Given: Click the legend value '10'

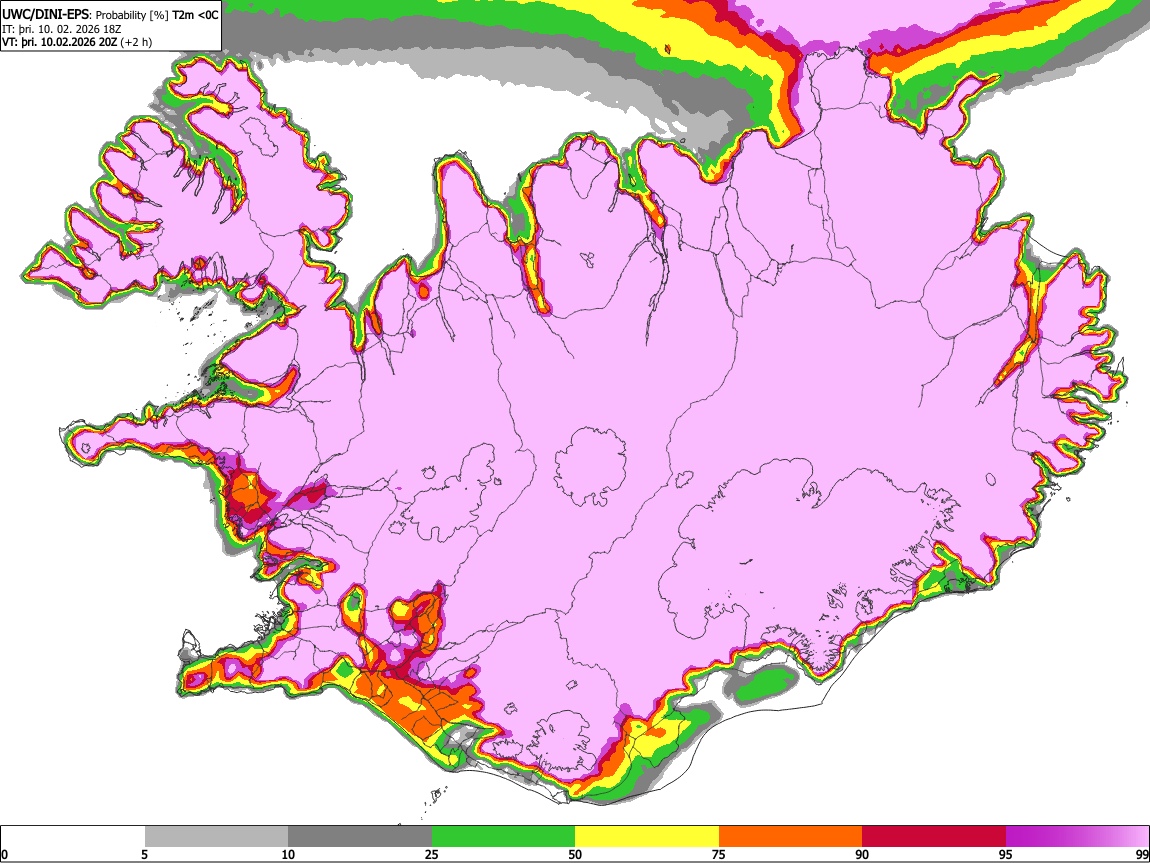Looking at the screenshot, I should tap(288, 855).
